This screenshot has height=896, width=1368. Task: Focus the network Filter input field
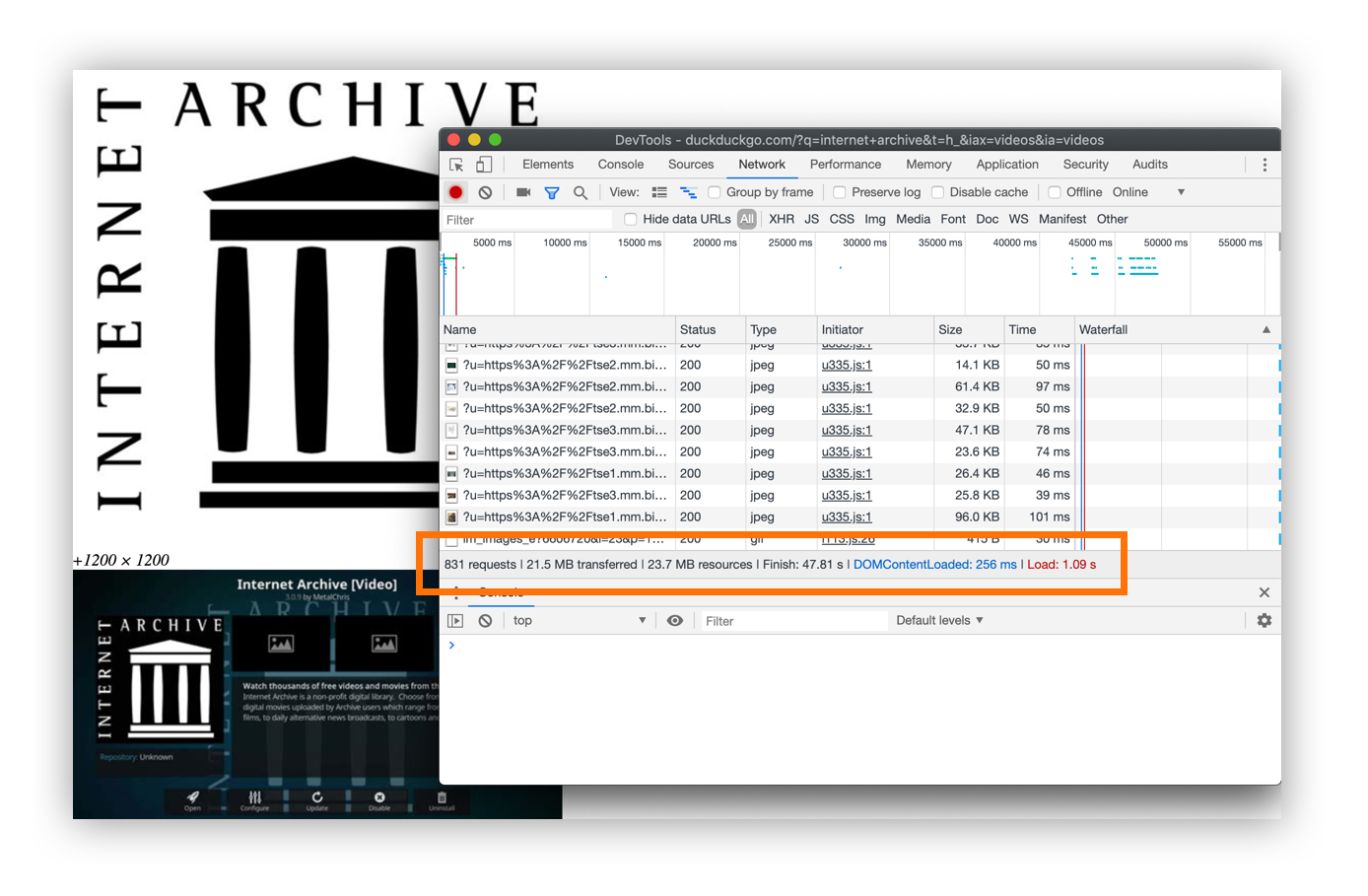click(x=526, y=220)
